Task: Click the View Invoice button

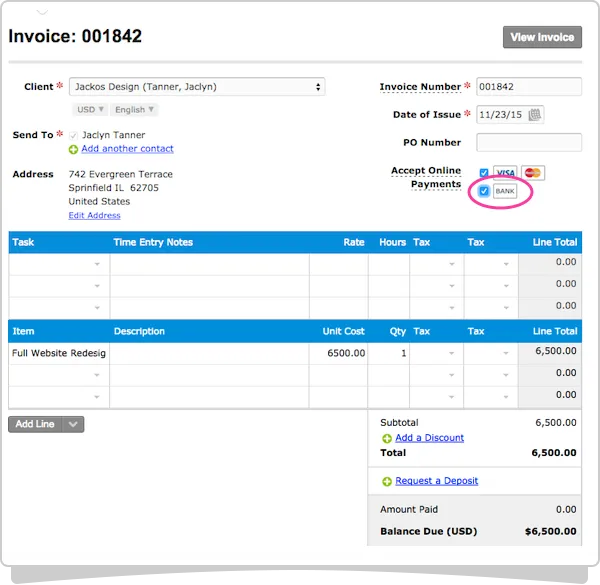Action: point(542,37)
